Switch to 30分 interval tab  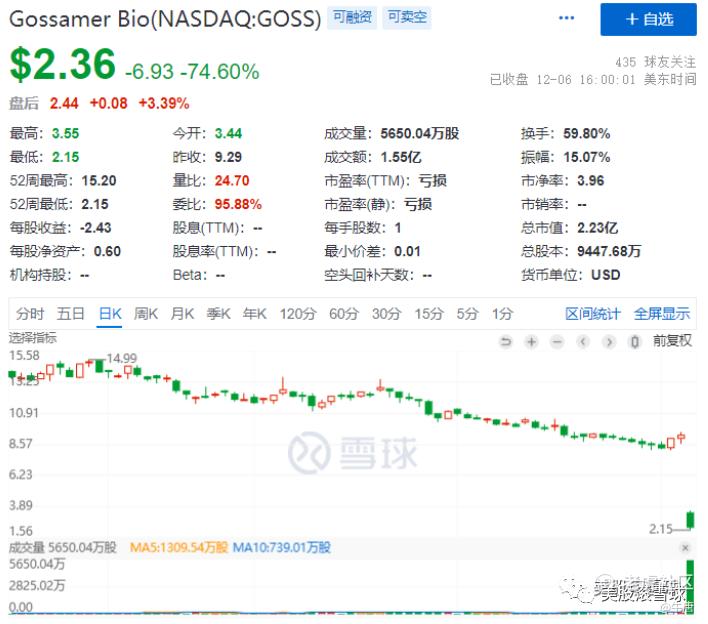(x=387, y=313)
